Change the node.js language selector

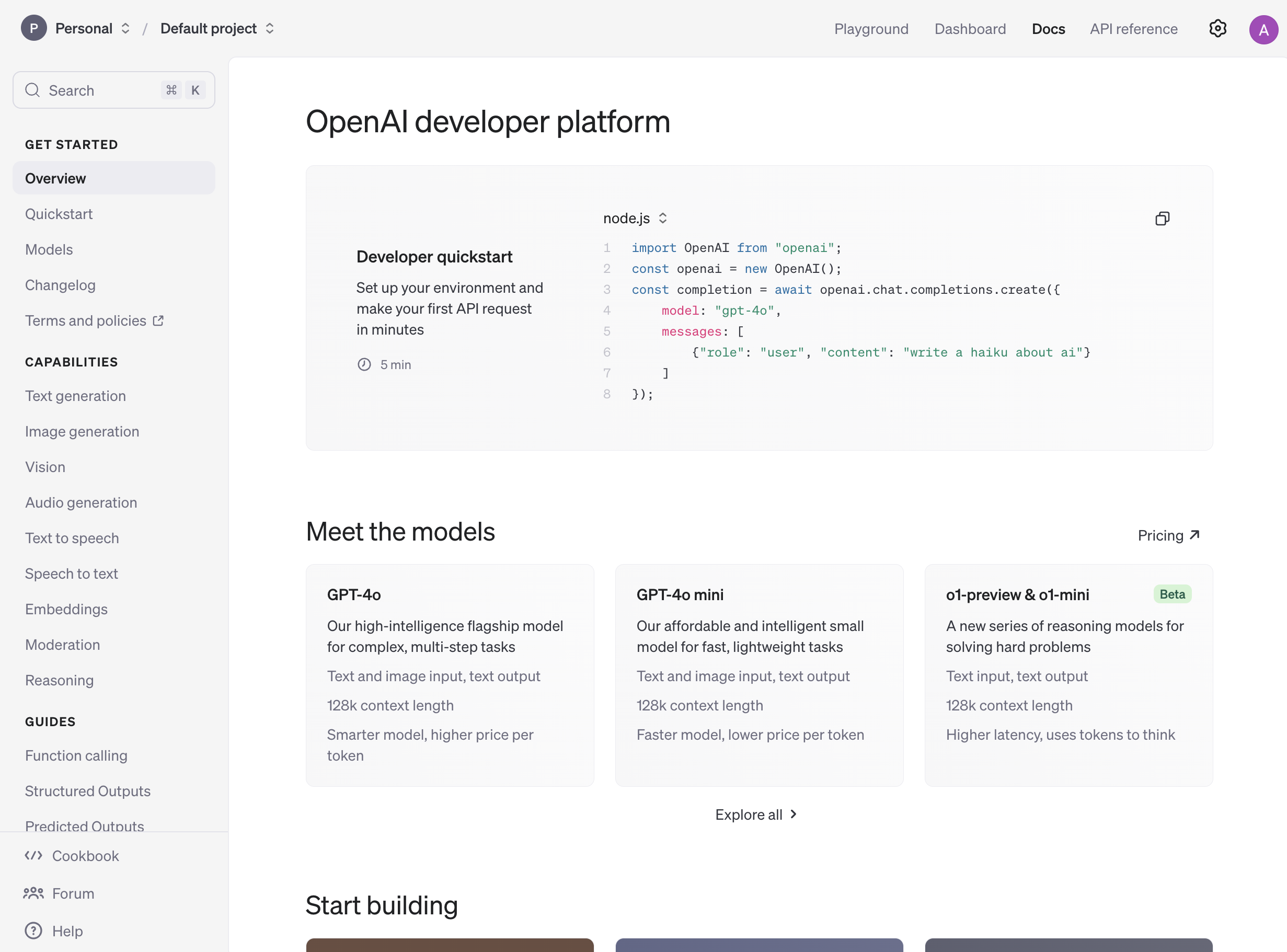pos(635,219)
